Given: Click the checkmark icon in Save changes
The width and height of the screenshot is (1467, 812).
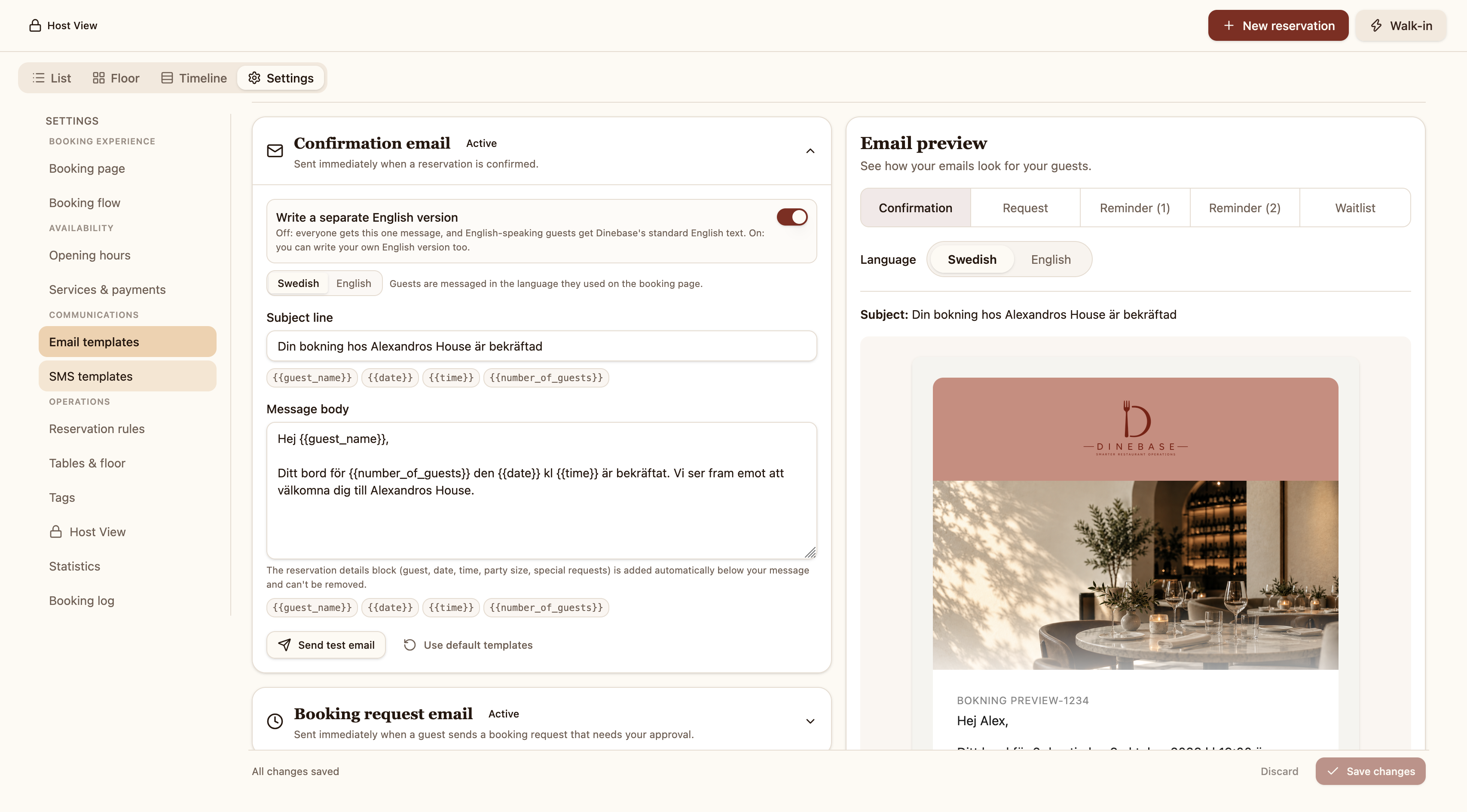Looking at the screenshot, I should pos(1333,771).
